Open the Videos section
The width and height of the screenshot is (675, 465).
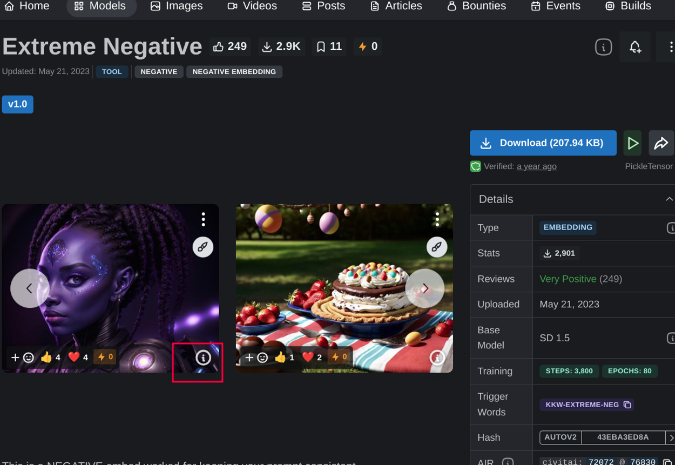252,6
